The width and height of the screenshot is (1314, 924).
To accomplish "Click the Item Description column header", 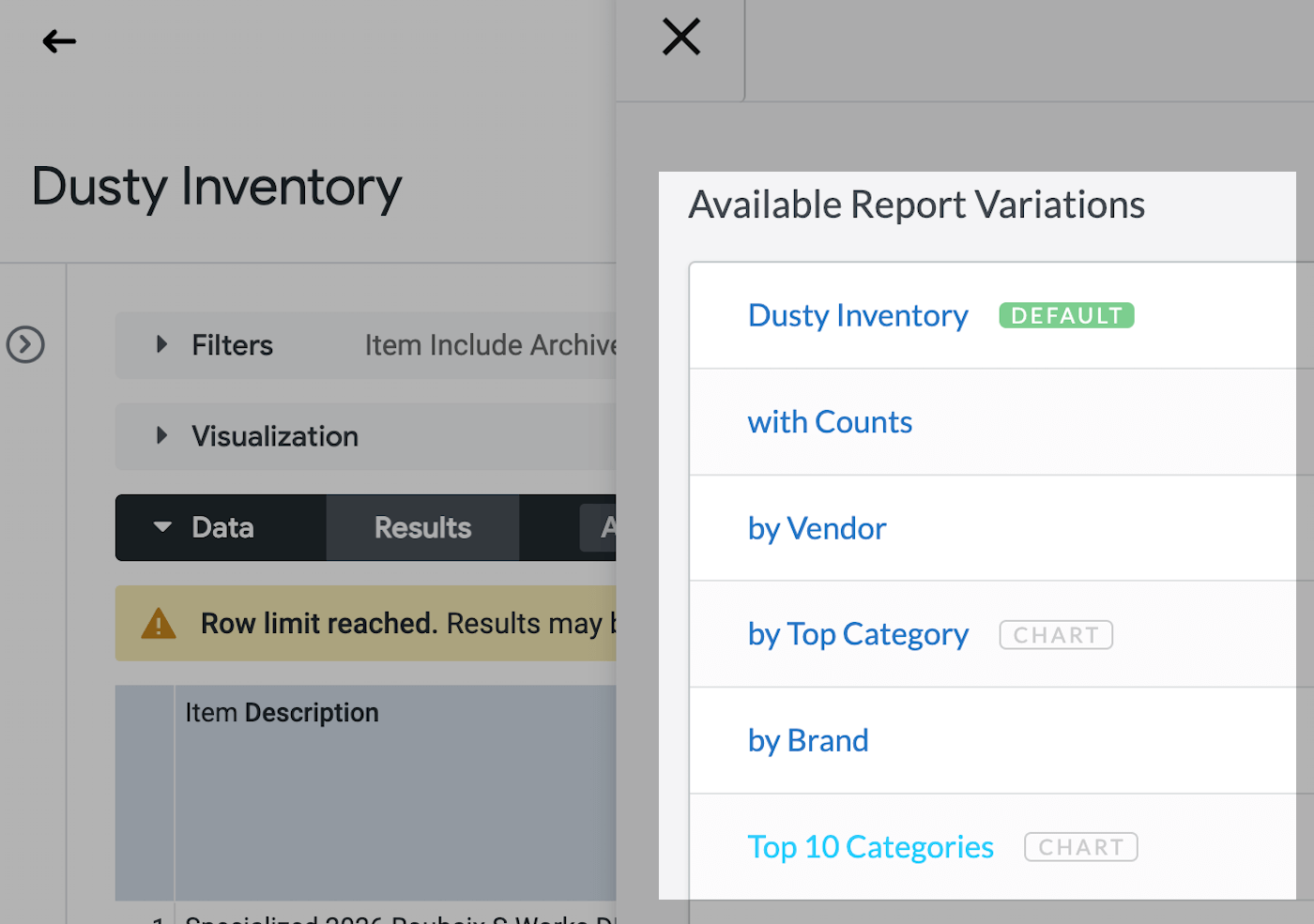I will 282,712.
